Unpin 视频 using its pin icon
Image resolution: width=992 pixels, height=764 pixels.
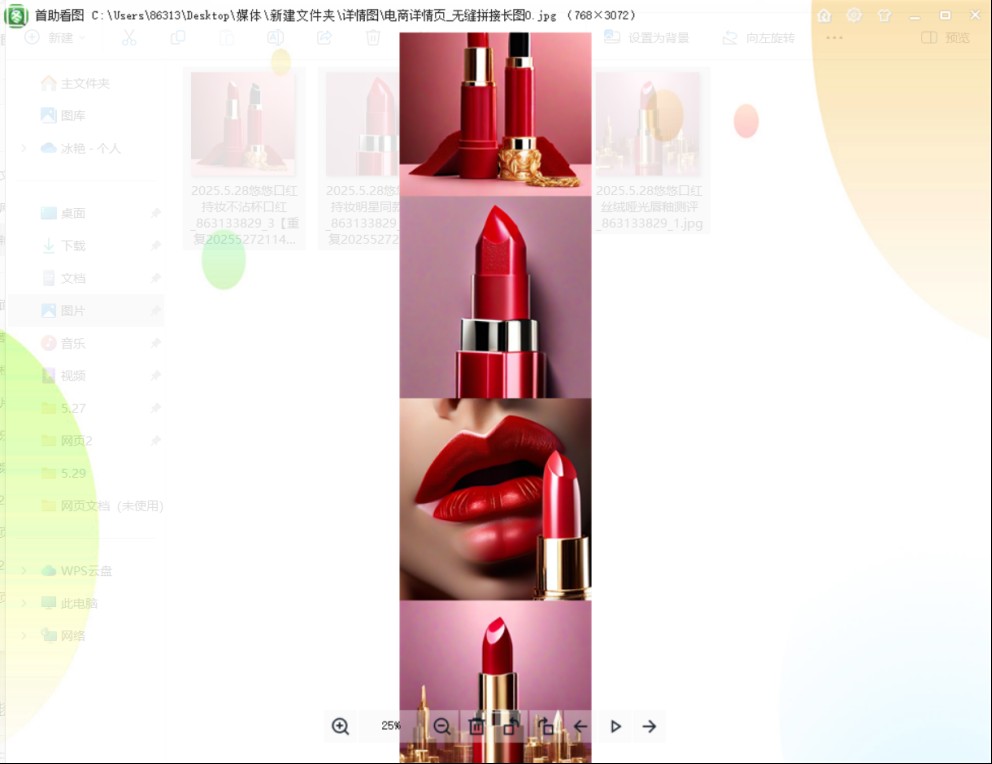156,376
